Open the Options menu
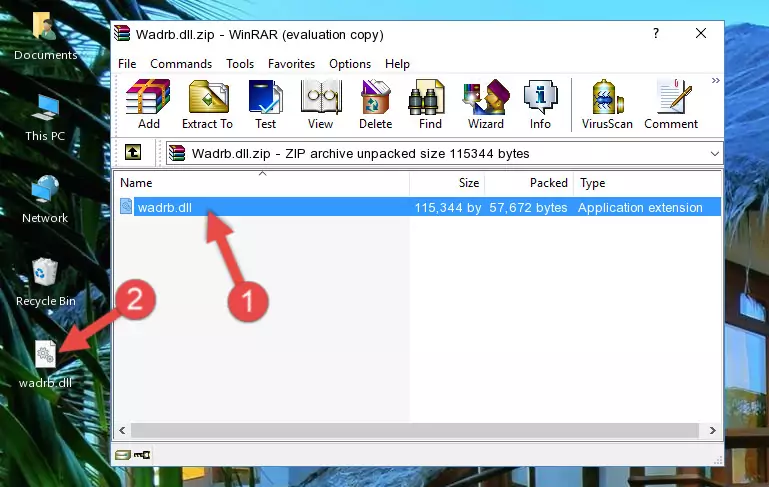769x487 pixels. tap(350, 64)
